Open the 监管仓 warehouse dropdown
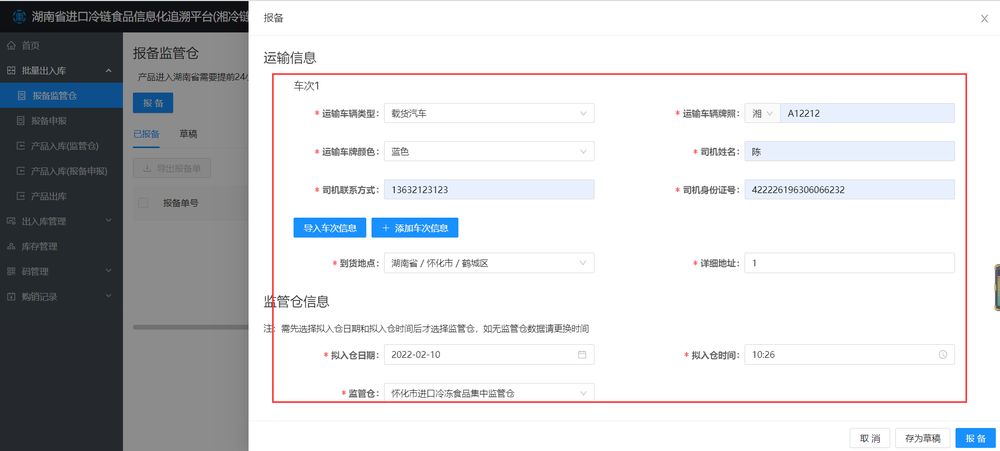The width and height of the screenshot is (1000, 451). (489, 394)
